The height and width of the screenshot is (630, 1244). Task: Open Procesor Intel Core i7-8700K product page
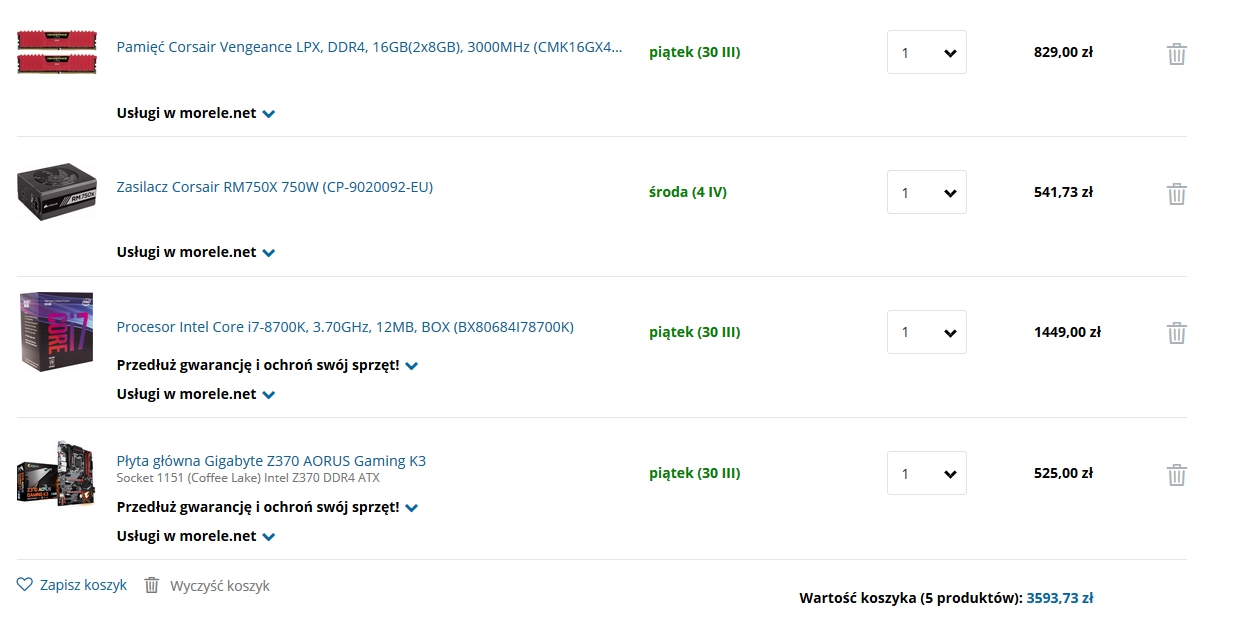pos(345,327)
